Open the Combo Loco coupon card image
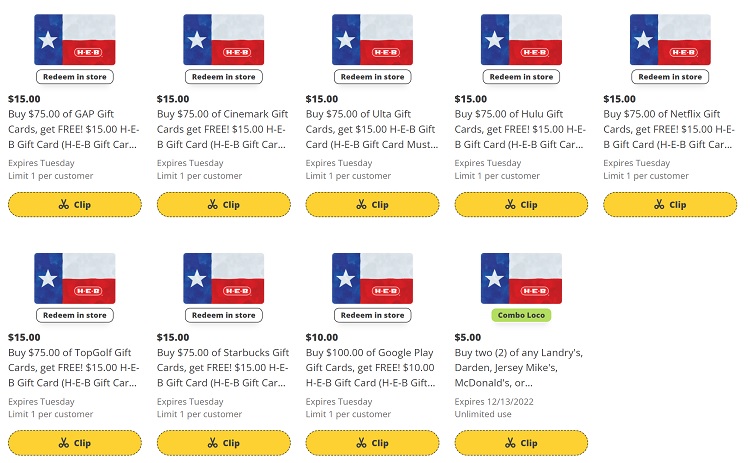This screenshot has height=463, width=750. [521, 278]
